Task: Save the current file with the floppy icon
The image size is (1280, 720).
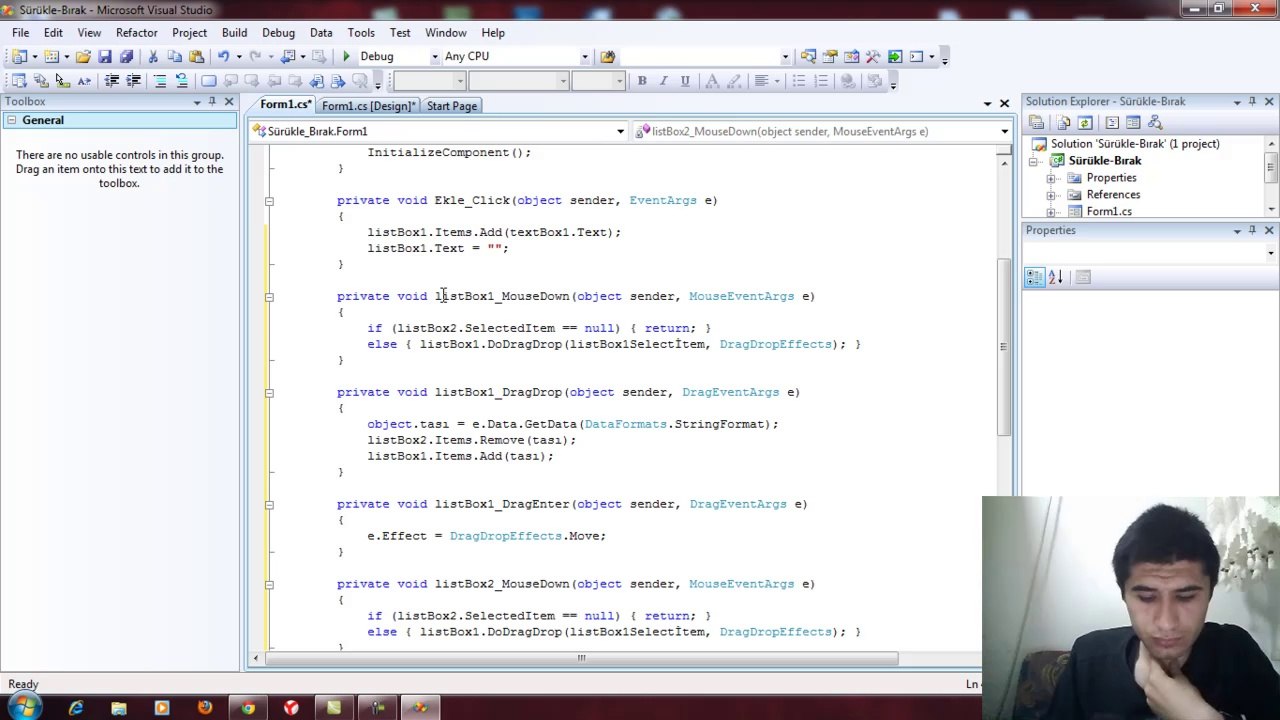Action: click(105, 57)
